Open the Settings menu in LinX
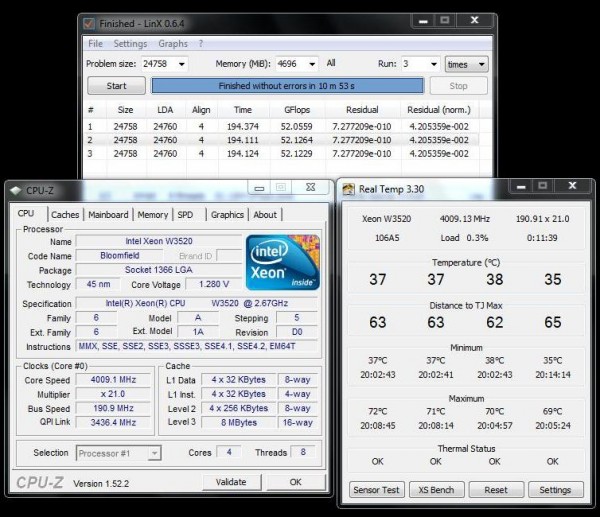Viewport: 600px width, 517px height. (x=130, y=44)
